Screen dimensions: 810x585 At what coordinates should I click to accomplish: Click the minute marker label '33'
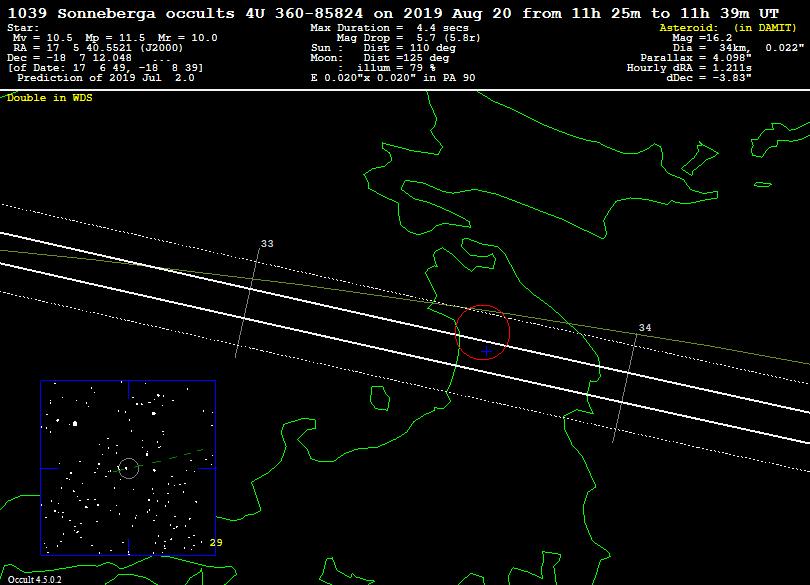pyautogui.click(x=267, y=243)
